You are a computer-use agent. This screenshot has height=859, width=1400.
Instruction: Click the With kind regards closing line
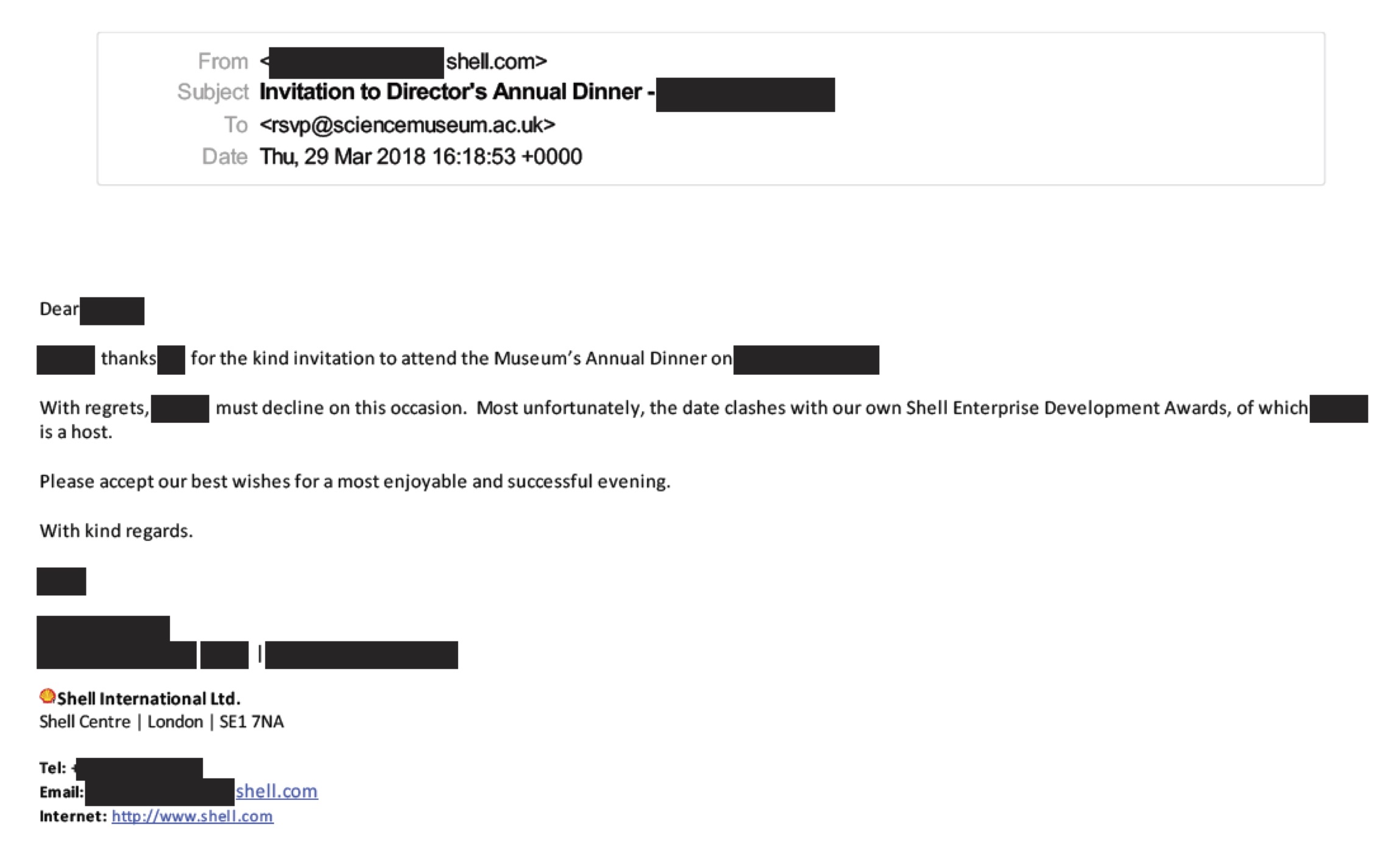[116, 531]
